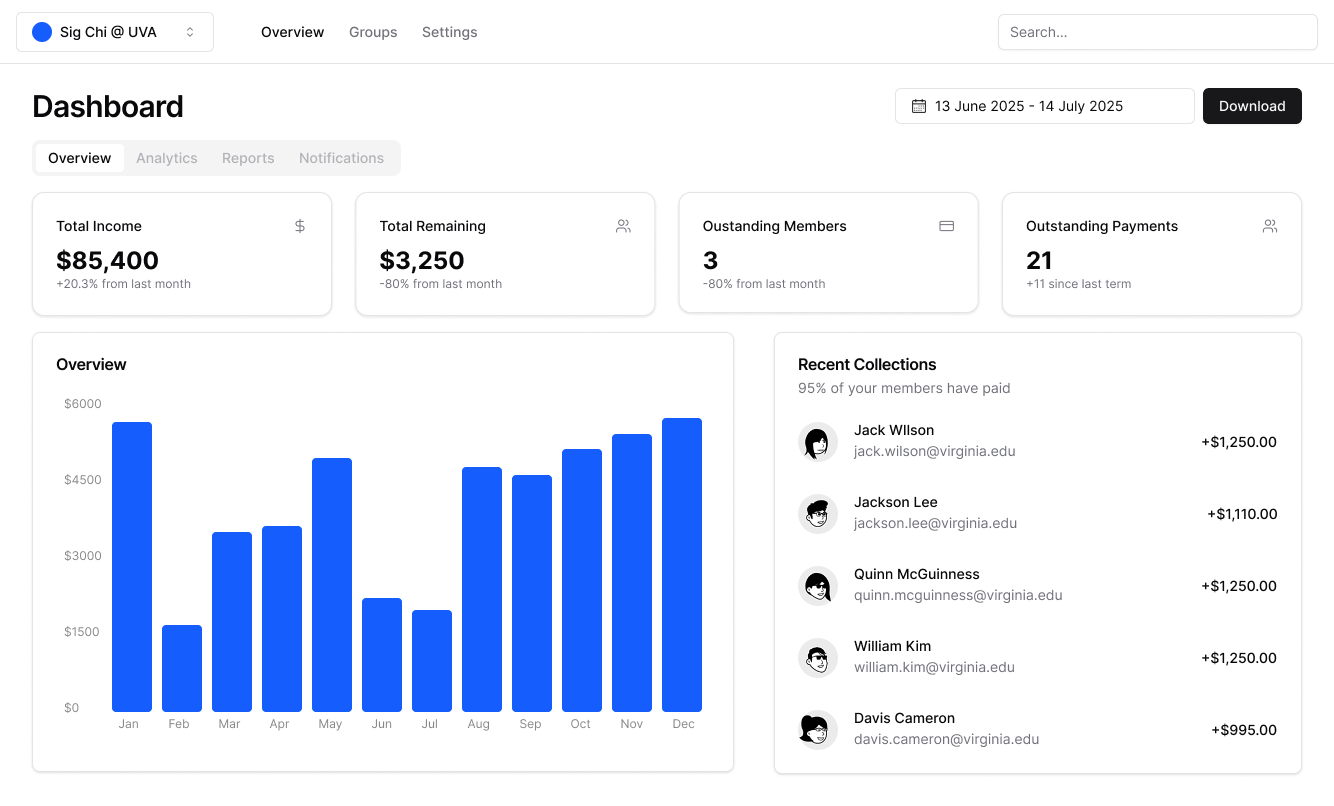Click Jack Wilson's avatar
Viewport: 1334px width, 806px height.
pos(817,442)
